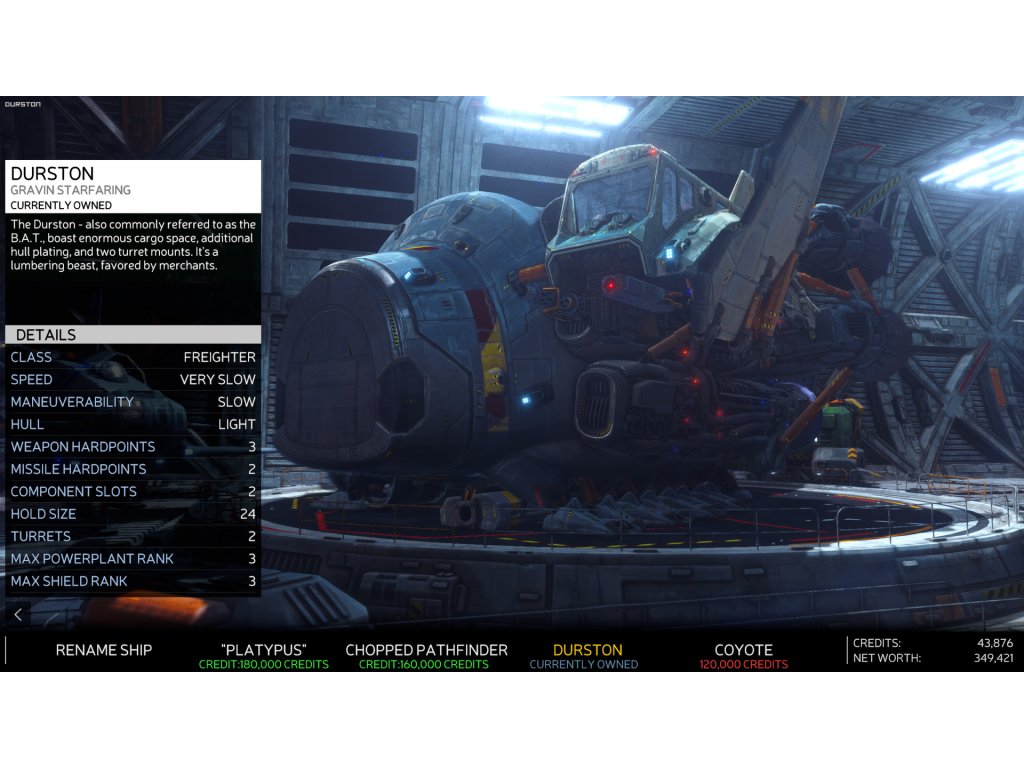Select the Weapon Hardpoints row
Image resolution: width=1024 pixels, height=768 pixels.
coord(133,447)
